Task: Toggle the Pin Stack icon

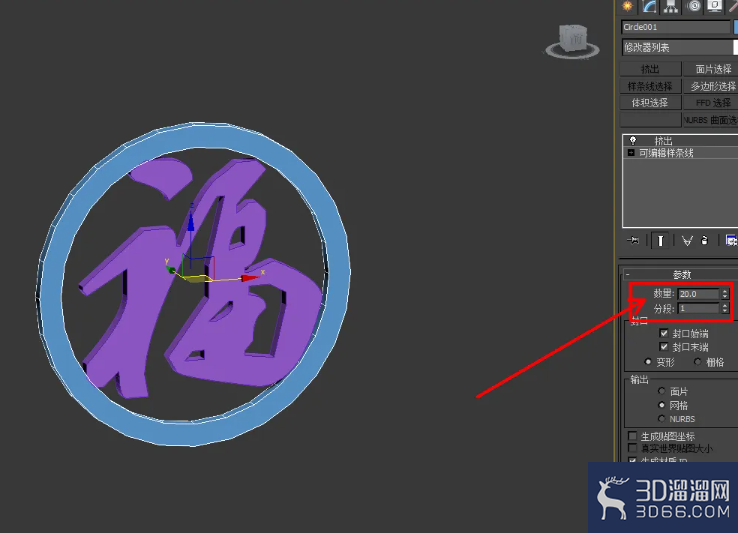Action: [x=633, y=241]
